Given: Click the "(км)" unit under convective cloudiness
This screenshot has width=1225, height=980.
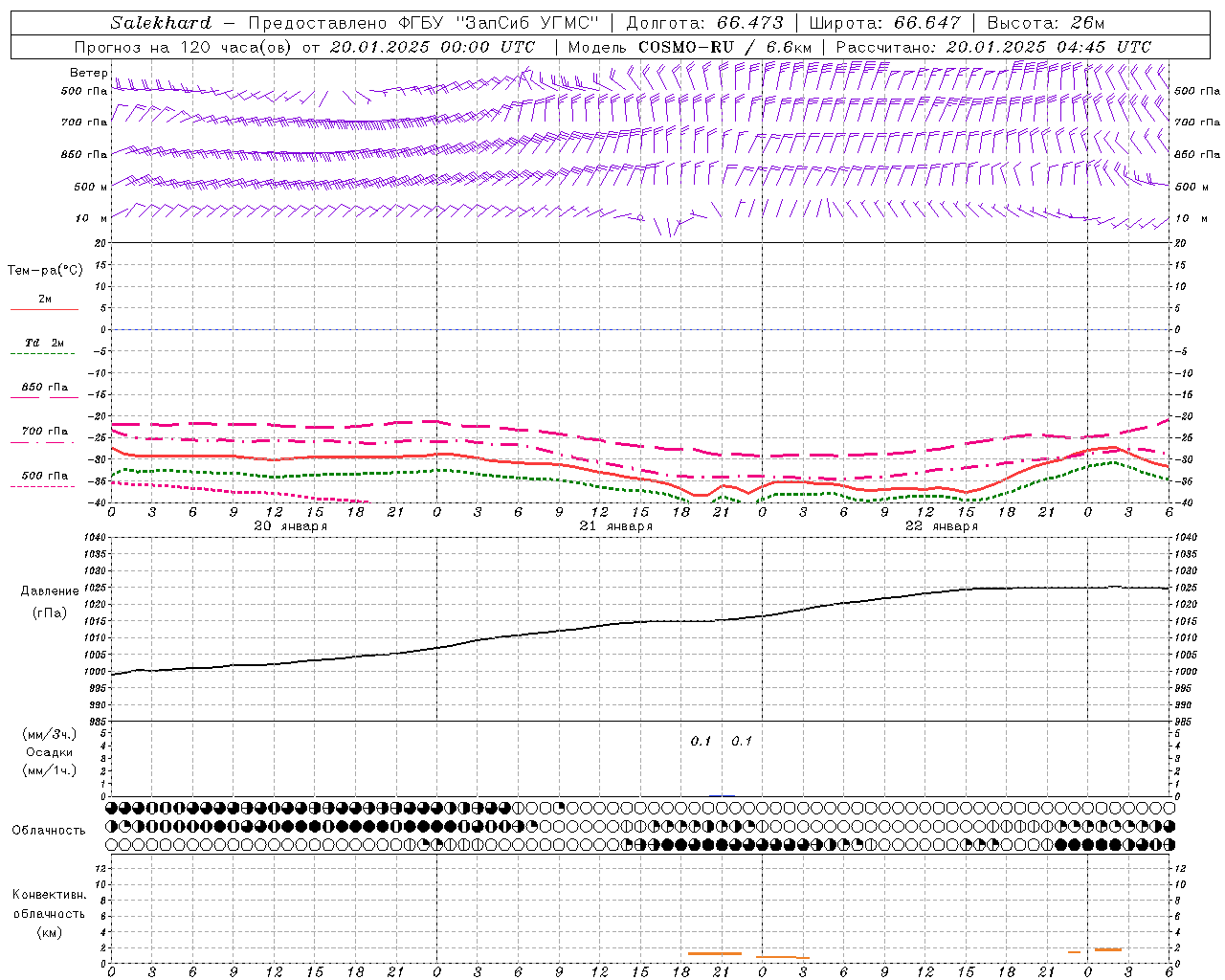Looking at the screenshot, I should (x=49, y=932).
